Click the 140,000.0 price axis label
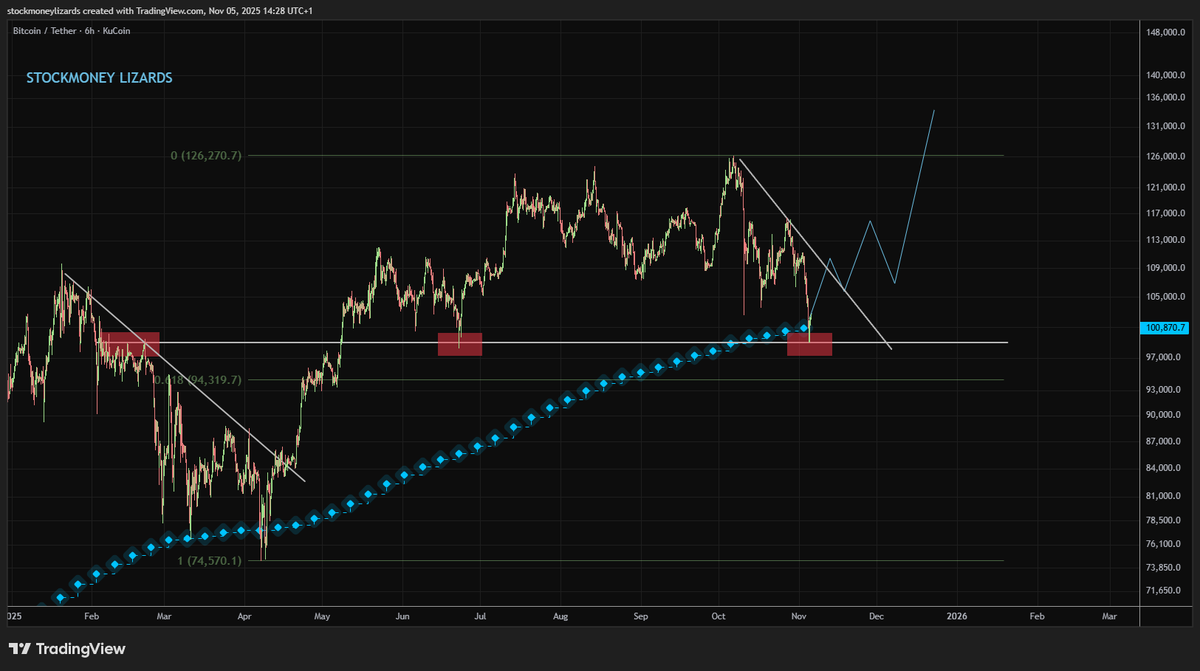 click(x=1167, y=75)
